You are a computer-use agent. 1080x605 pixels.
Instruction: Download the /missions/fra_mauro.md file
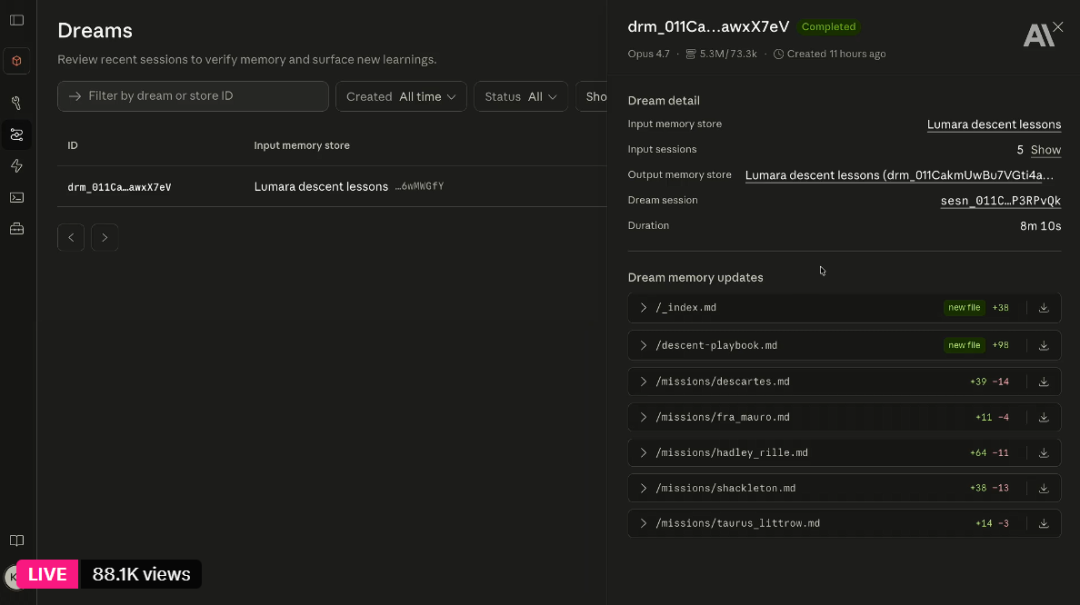point(1043,418)
